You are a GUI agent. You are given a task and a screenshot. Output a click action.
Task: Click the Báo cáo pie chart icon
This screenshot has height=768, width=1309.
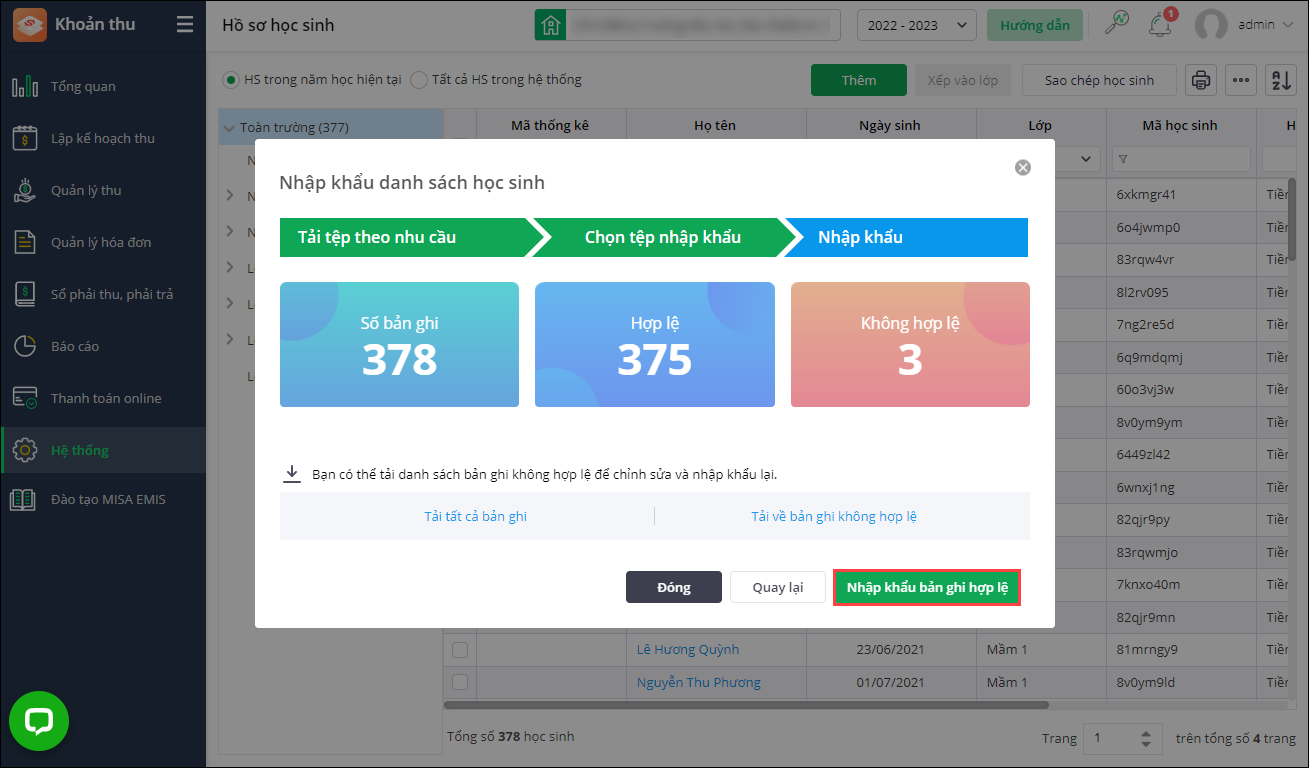coord(25,346)
